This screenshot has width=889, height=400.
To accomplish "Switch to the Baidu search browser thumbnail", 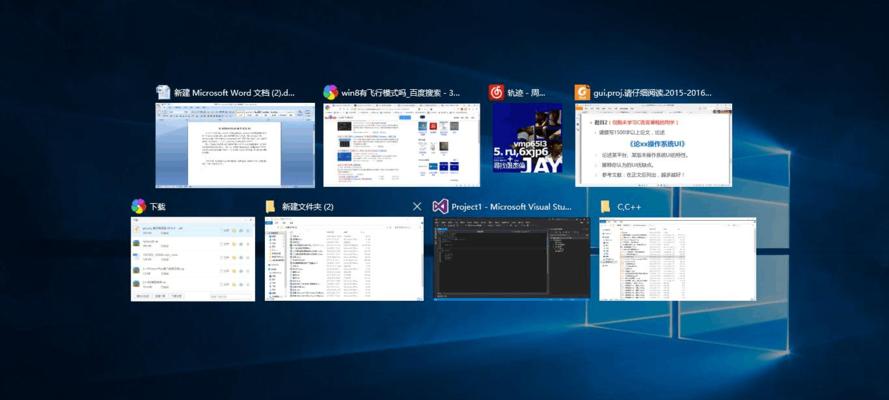I will 401,145.
